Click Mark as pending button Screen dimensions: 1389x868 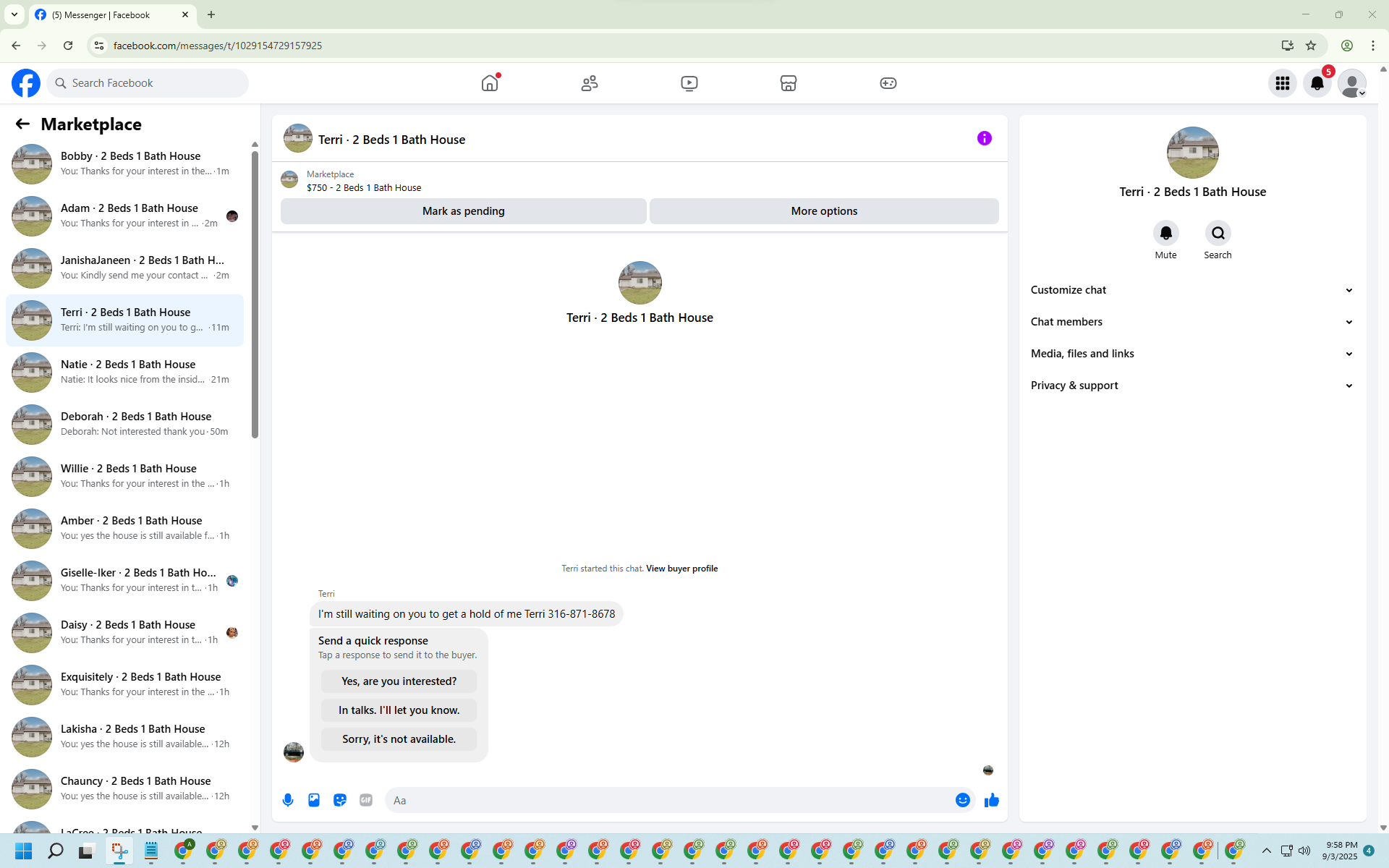tap(464, 211)
